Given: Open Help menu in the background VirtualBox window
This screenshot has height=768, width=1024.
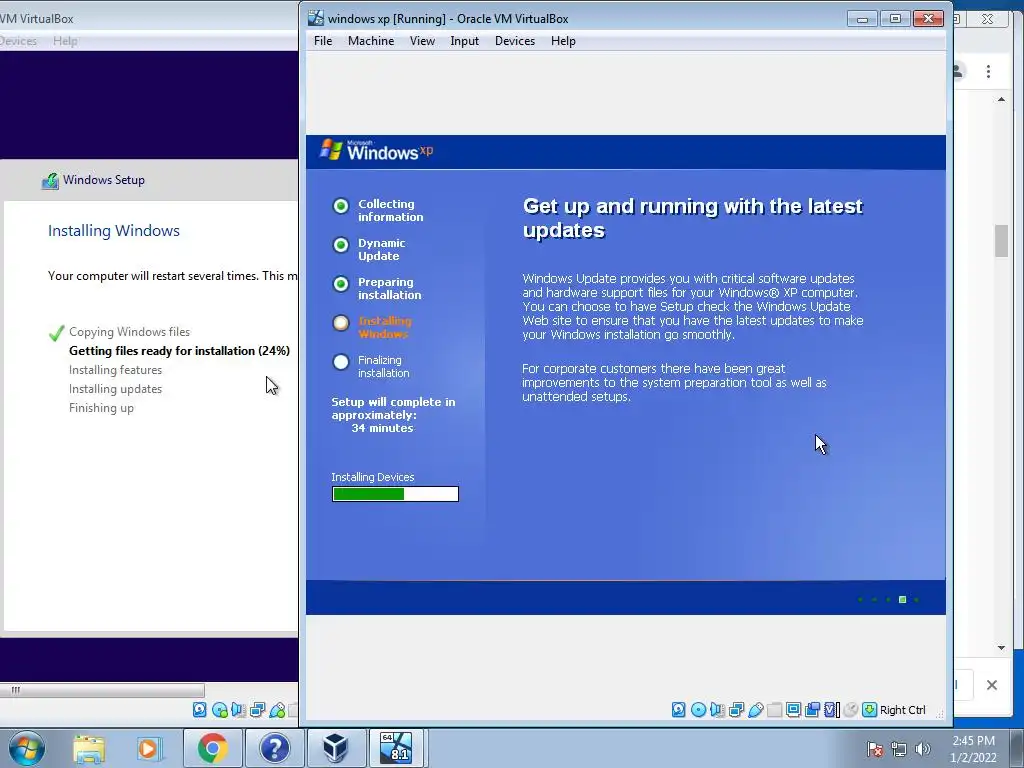Looking at the screenshot, I should pyautogui.click(x=65, y=41).
